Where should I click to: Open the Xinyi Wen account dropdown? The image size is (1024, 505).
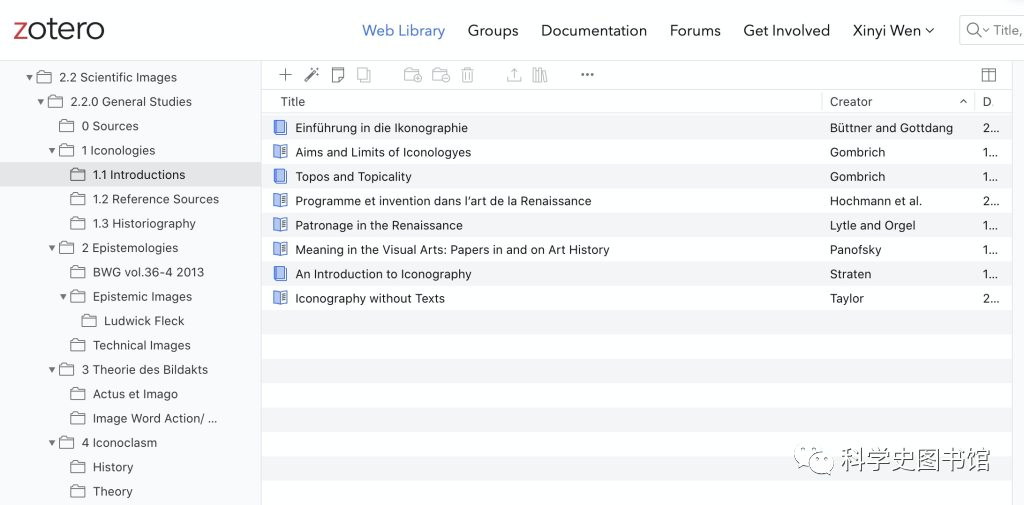pos(892,31)
